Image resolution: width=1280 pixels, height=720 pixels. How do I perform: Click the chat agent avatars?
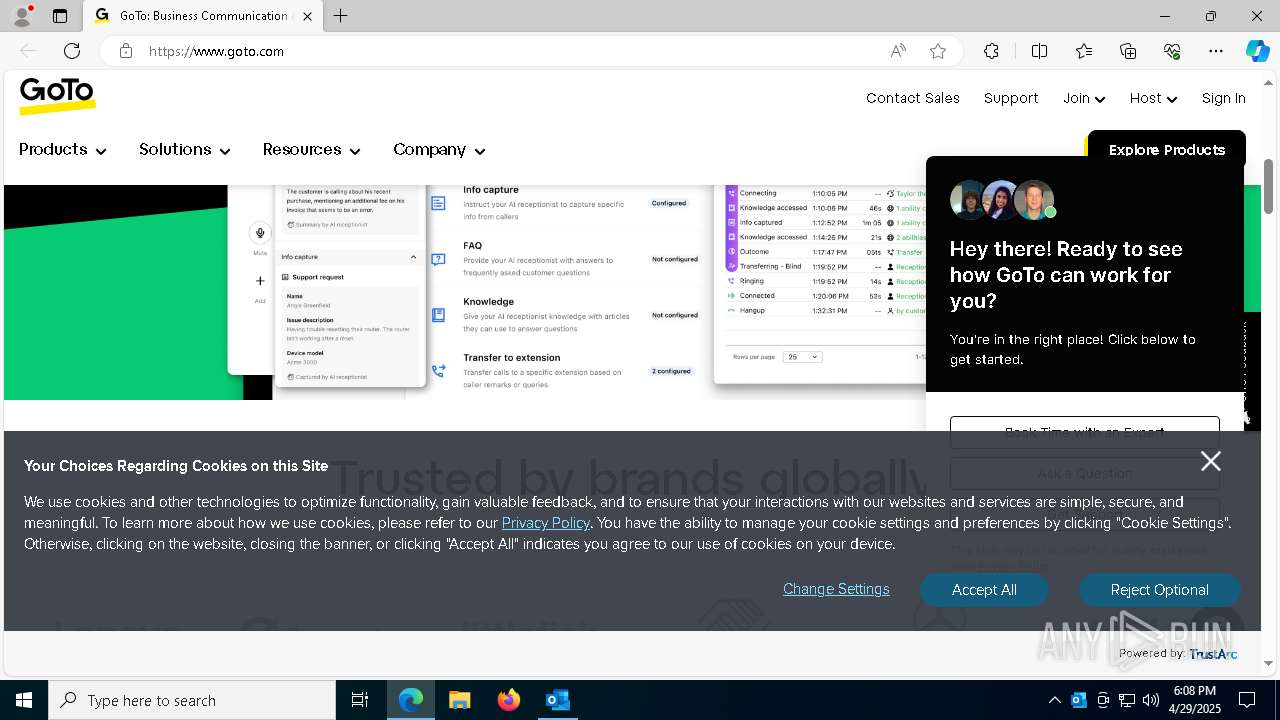tap(1002, 200)
